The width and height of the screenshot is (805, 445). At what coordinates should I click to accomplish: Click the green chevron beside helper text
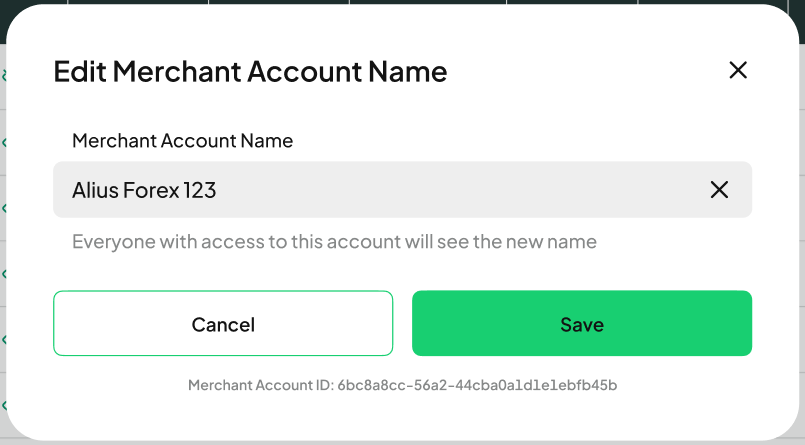pos(4,274)
